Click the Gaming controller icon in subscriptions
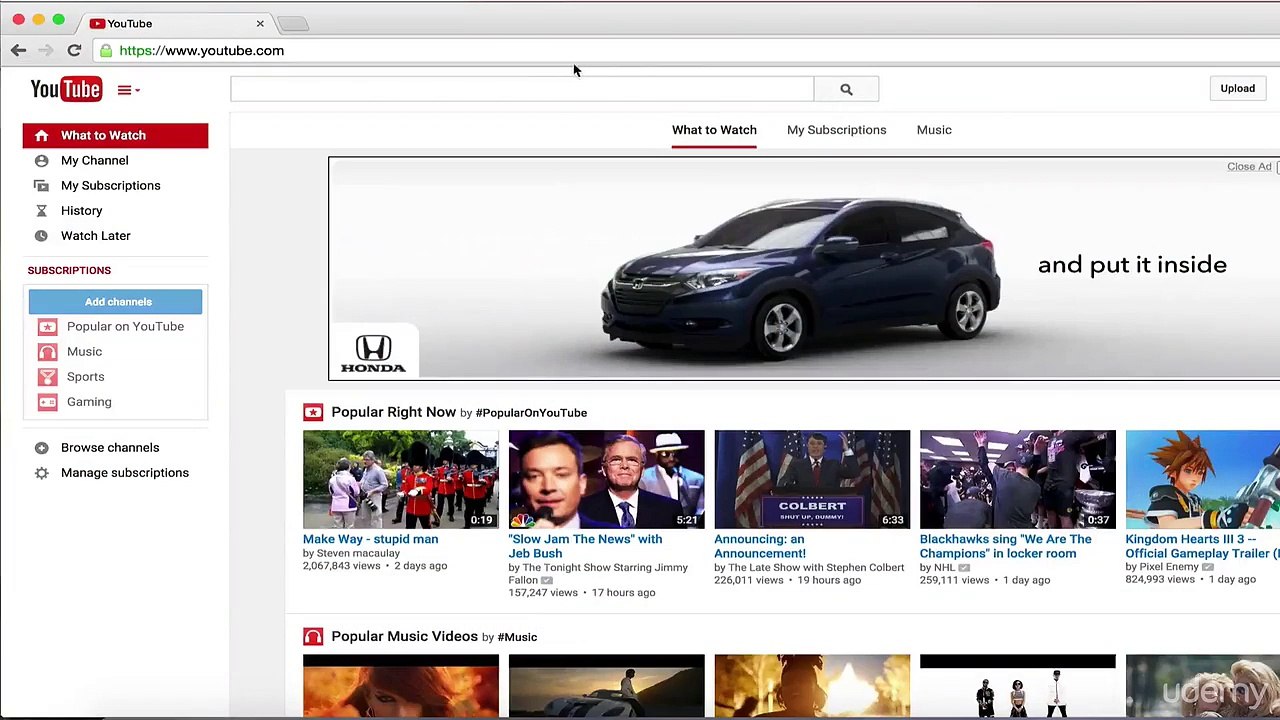Screen dimensions: 1280x720 (x=47, y=401)
